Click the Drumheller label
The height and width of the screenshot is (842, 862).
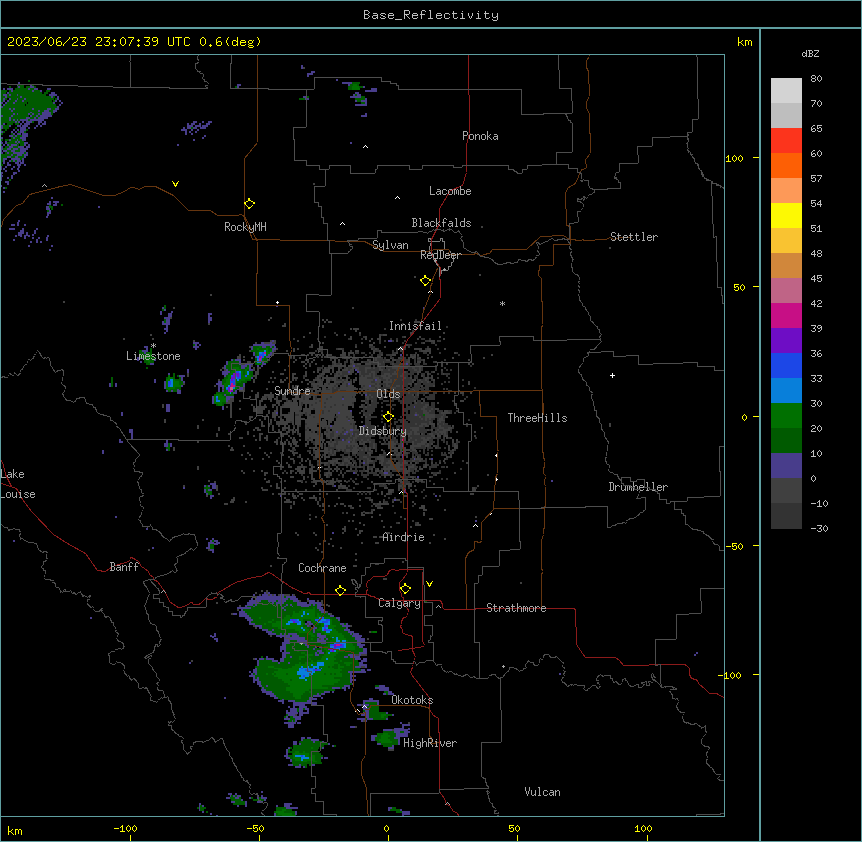(x=638, y=487)
